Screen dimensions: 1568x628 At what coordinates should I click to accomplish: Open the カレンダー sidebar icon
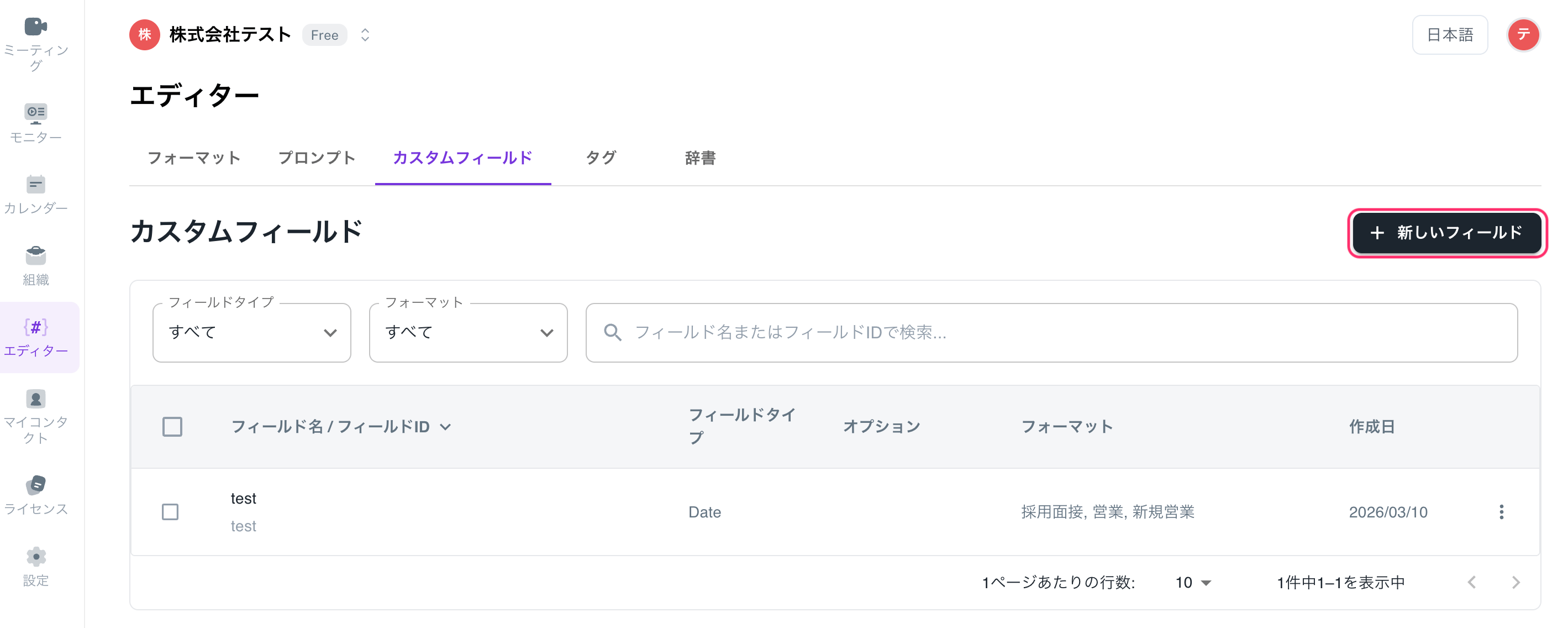point(35,185)
